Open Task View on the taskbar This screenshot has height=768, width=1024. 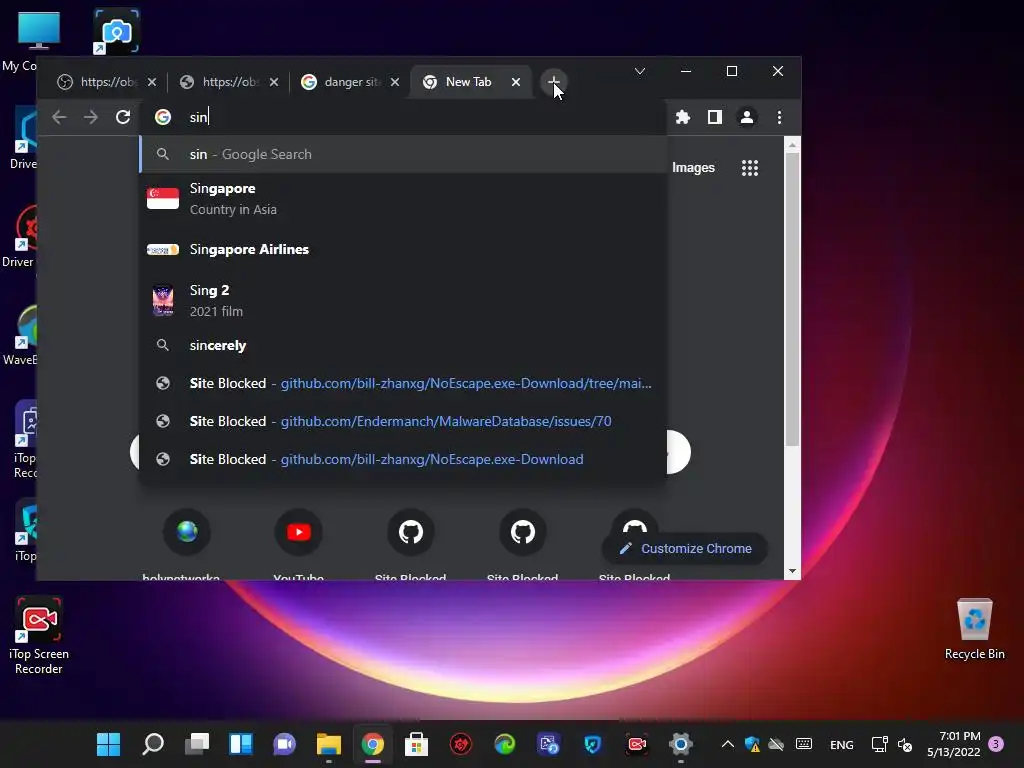197,744
